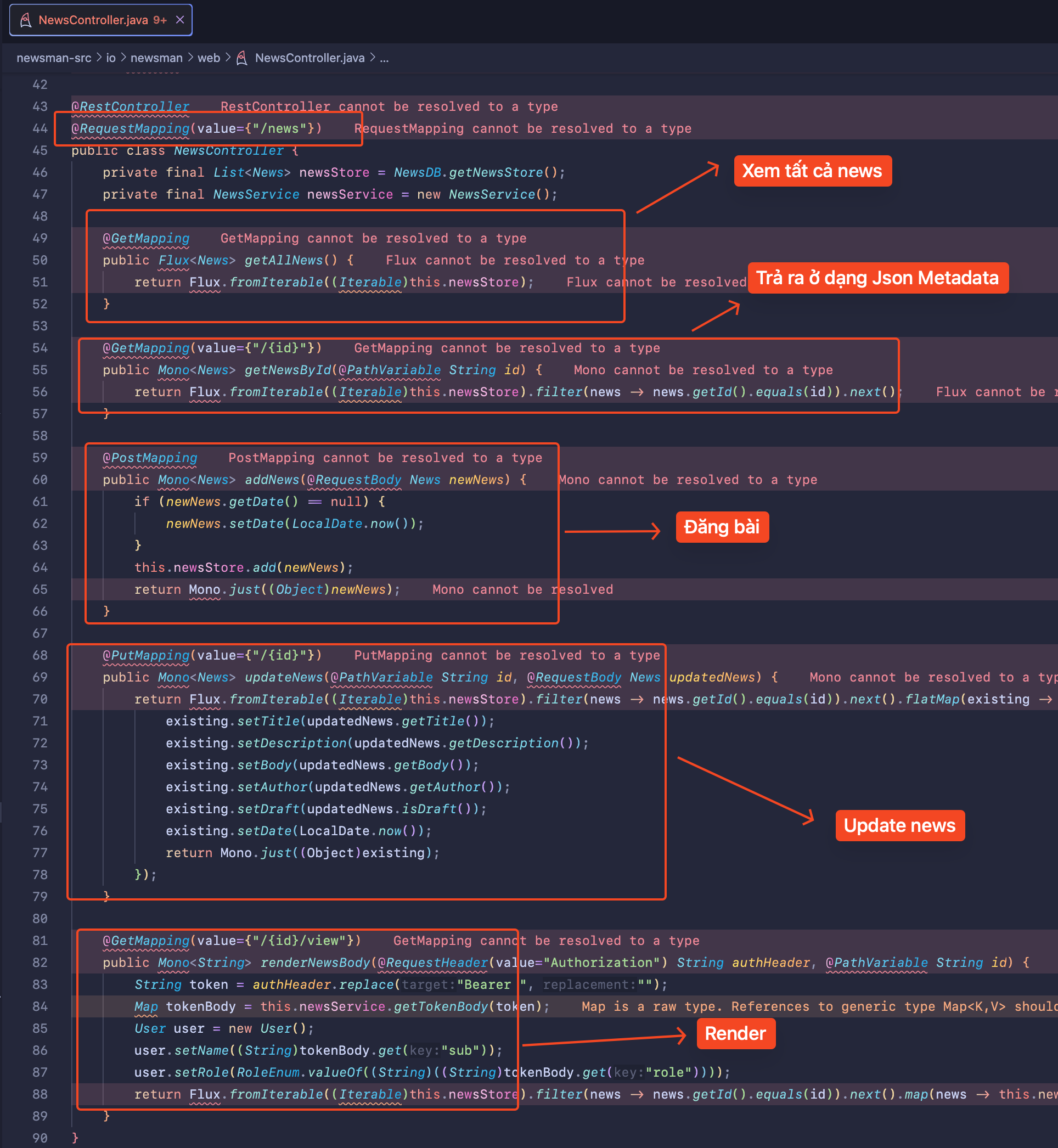Click the @RestController annotation on line 43

point(131,106)
